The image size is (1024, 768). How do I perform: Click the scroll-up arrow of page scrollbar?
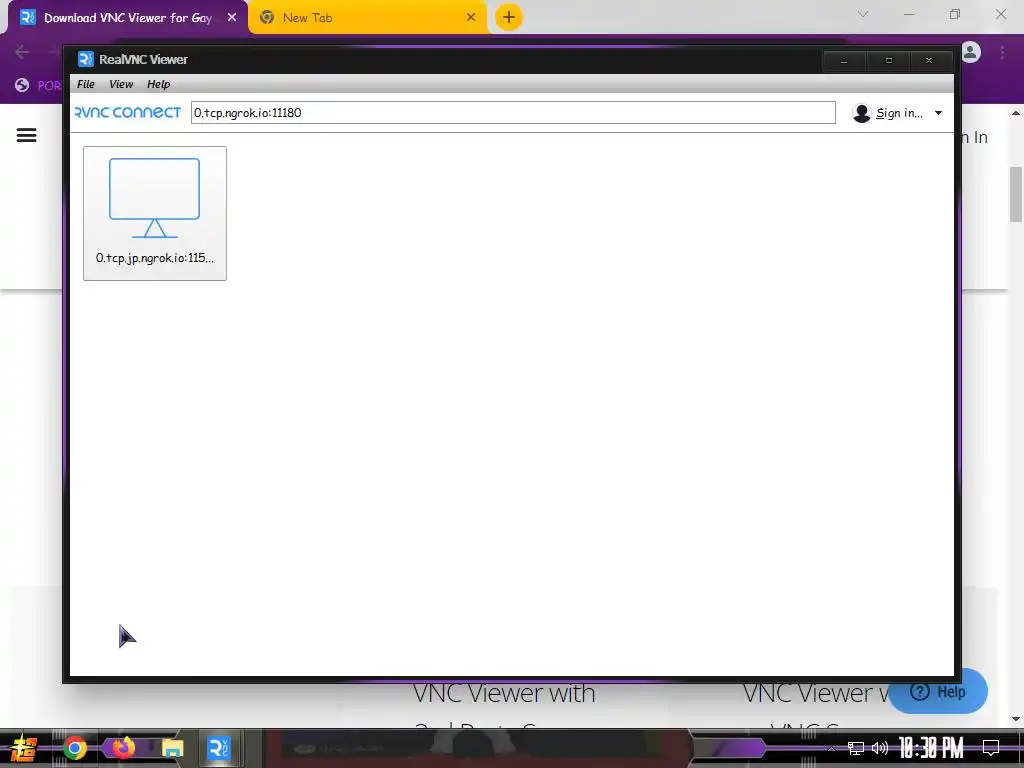1016,114
